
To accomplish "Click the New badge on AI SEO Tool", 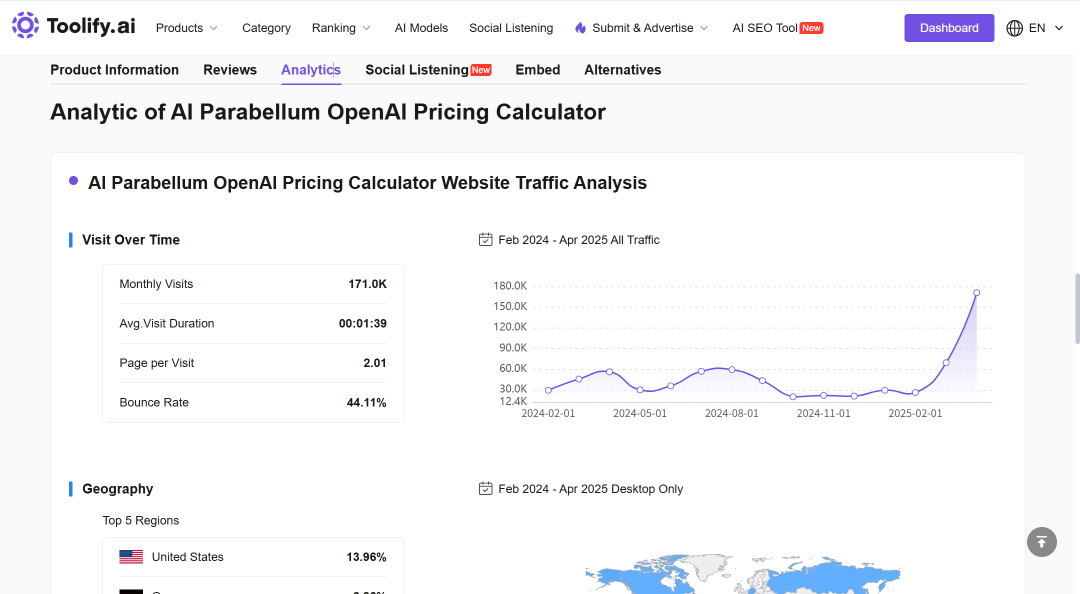I will point(811,28).
